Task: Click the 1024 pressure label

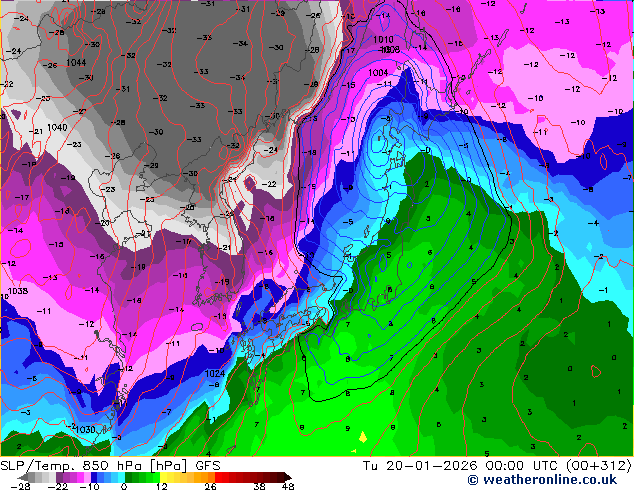Action: click(215, 373)
